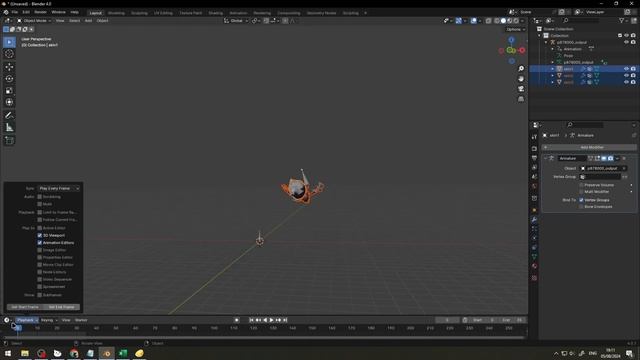Jump to the timeline end frame
The height and width of the screenshot is (360, 640).
pos(285,320)
